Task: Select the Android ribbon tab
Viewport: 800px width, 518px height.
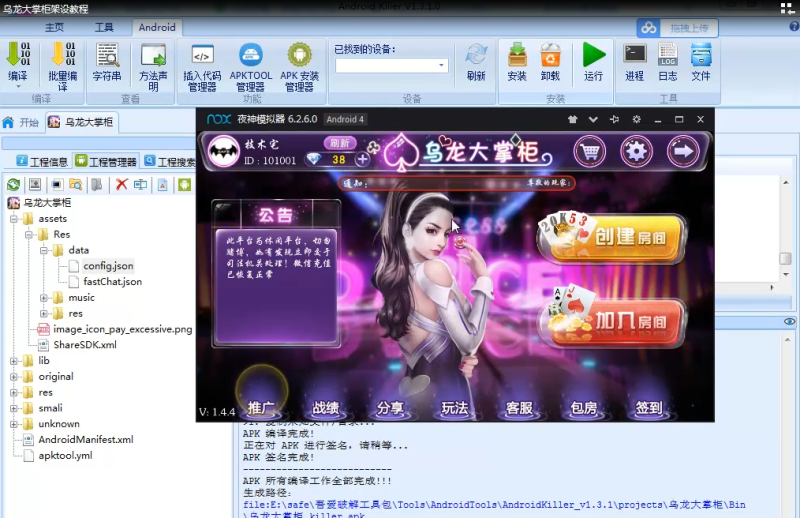Action: [157, 28]
